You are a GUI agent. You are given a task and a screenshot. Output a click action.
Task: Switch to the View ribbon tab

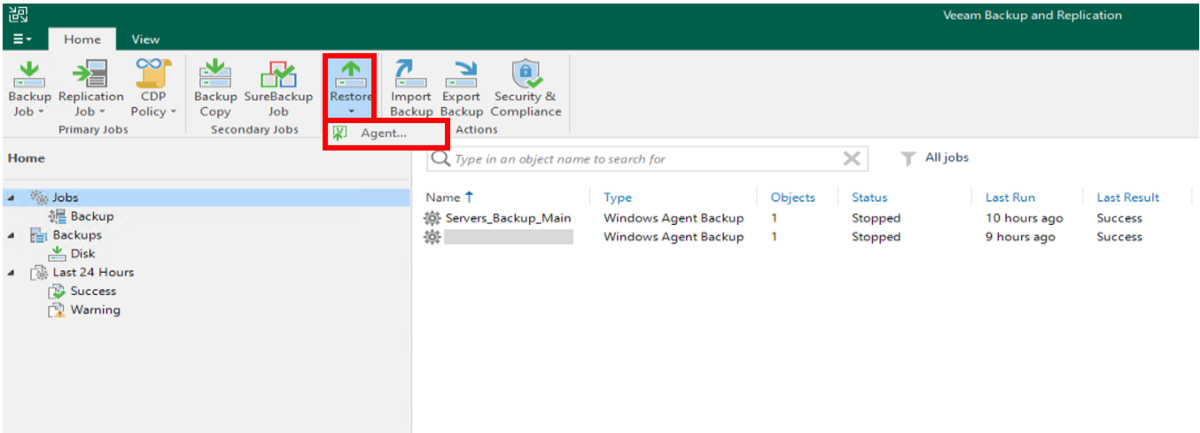145,39
